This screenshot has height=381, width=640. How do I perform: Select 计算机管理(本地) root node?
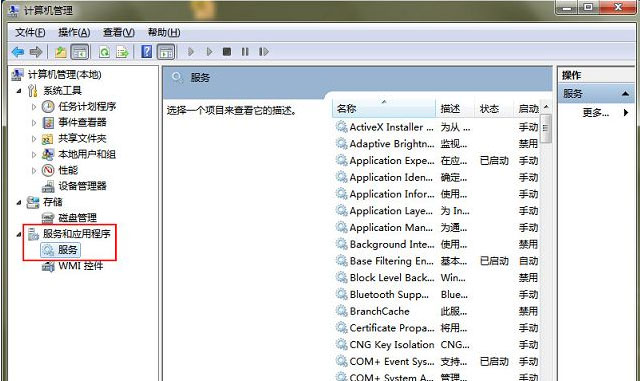(x=64, y=75)
